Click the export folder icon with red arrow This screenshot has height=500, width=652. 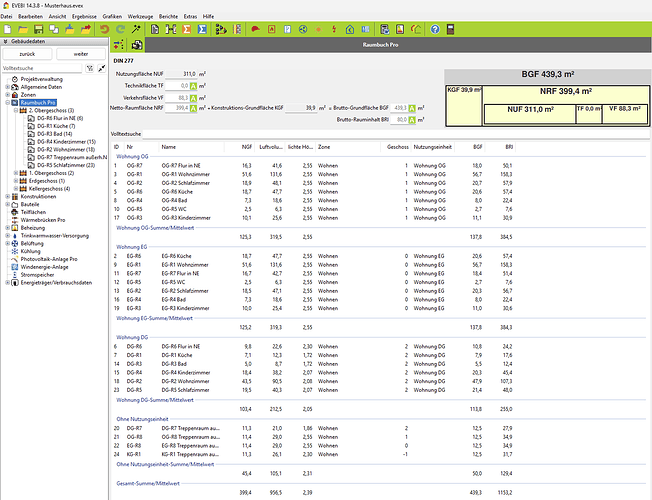[x=86, y=29]
